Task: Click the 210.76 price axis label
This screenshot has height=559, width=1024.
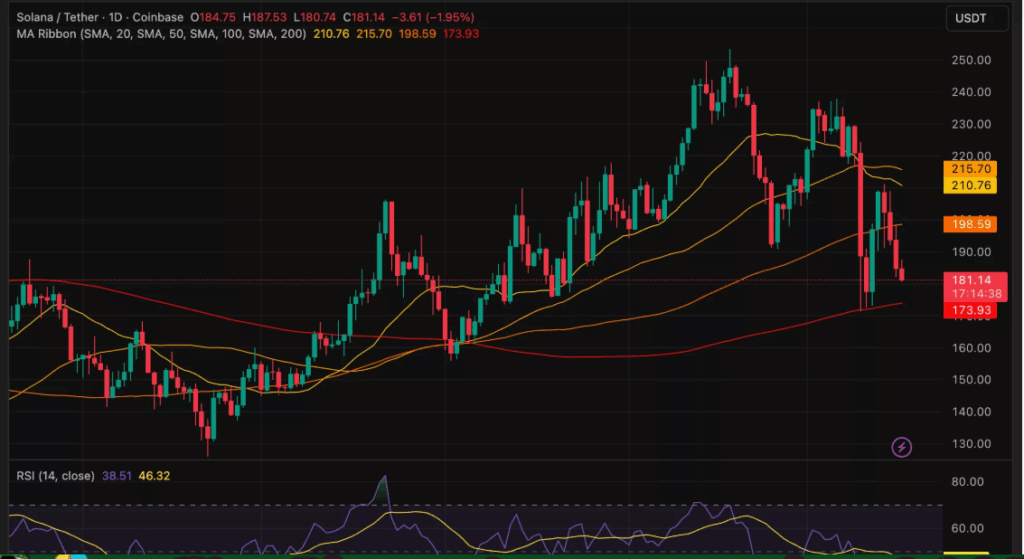Action: click(x=968, y=186)
